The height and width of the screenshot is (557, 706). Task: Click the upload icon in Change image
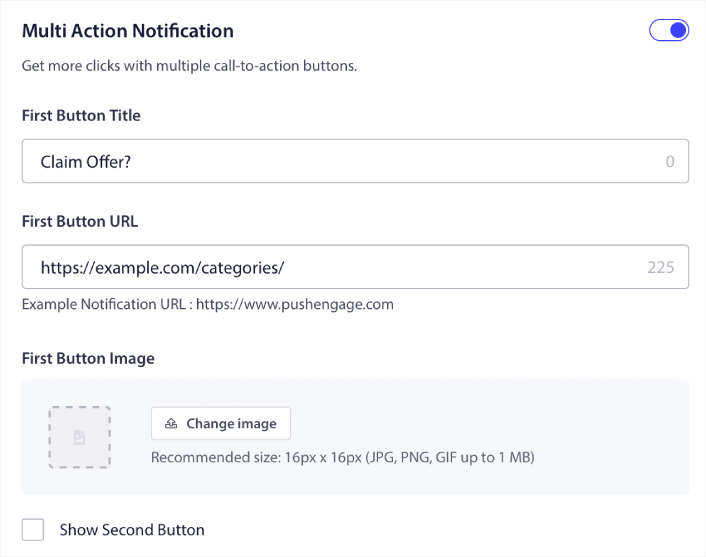click(x=172, y=423)
